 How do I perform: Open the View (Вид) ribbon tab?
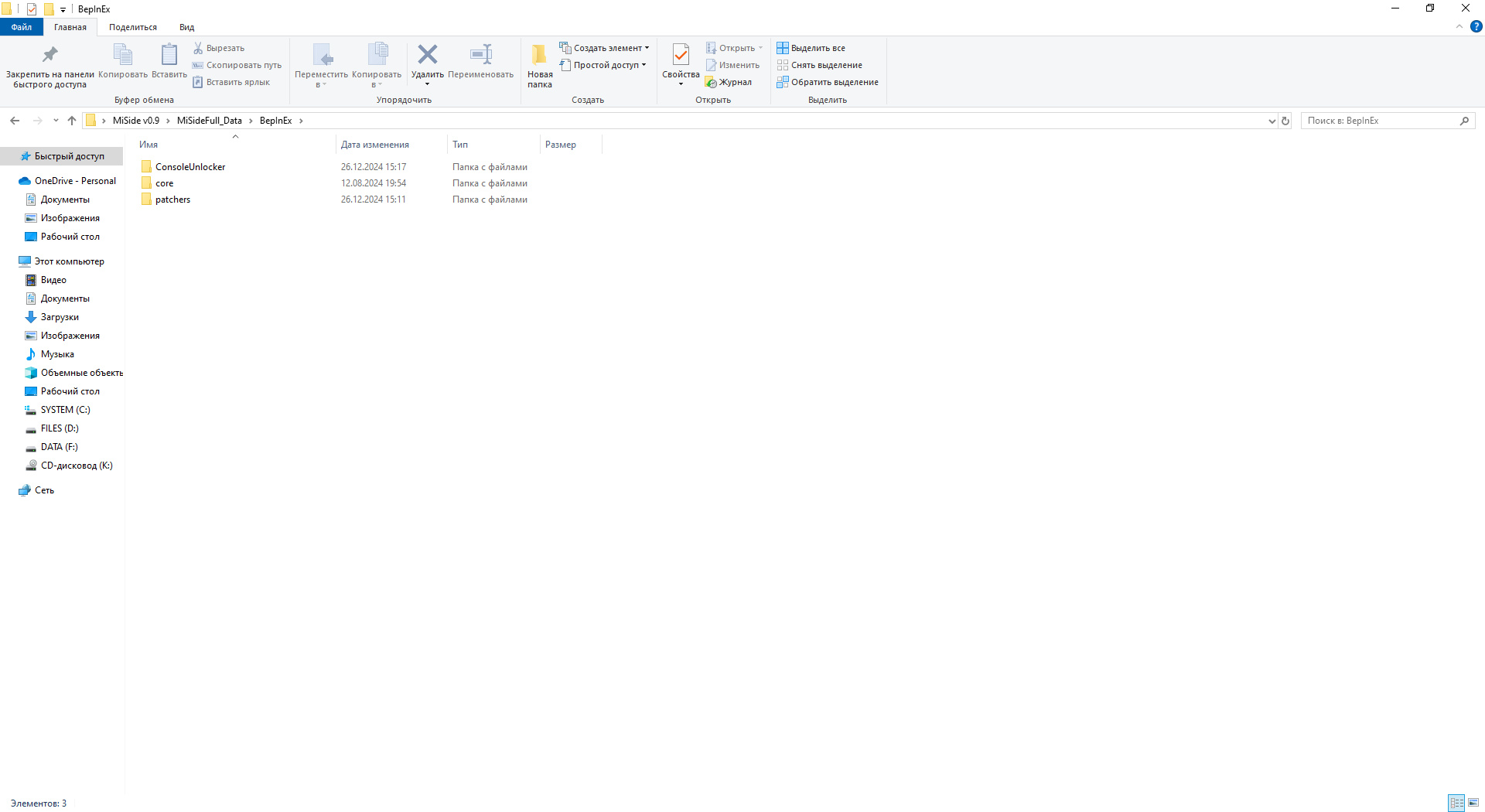[x=186, y=27]
